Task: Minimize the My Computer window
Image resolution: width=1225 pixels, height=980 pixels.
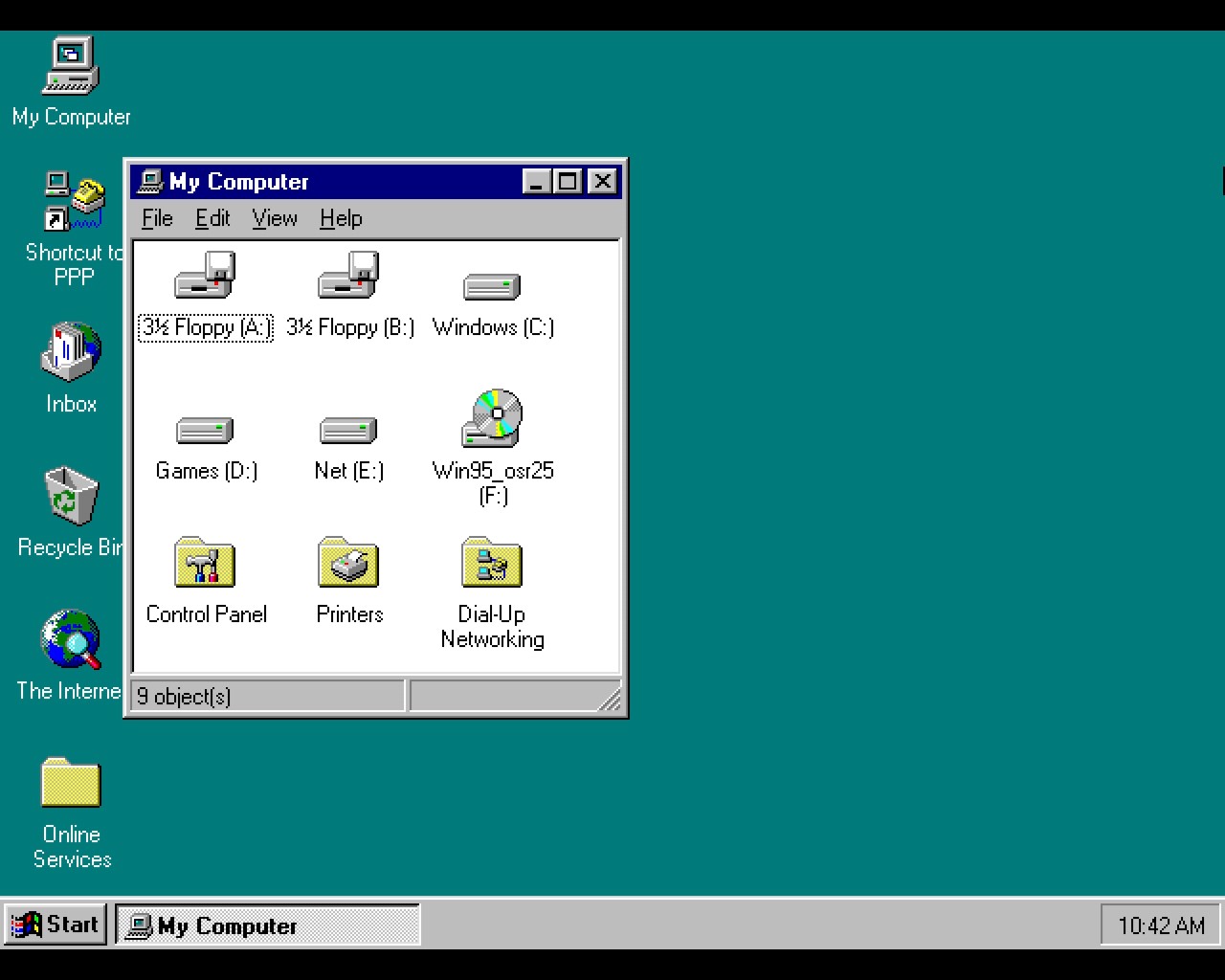Action: [537, 181]
